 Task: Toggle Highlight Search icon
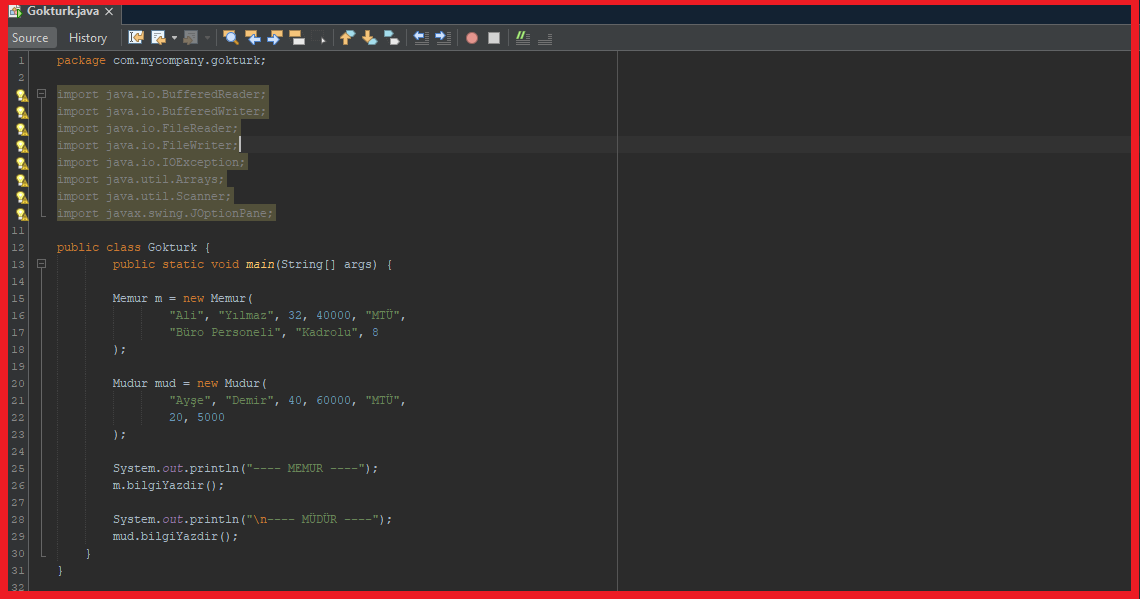point(297,38)
